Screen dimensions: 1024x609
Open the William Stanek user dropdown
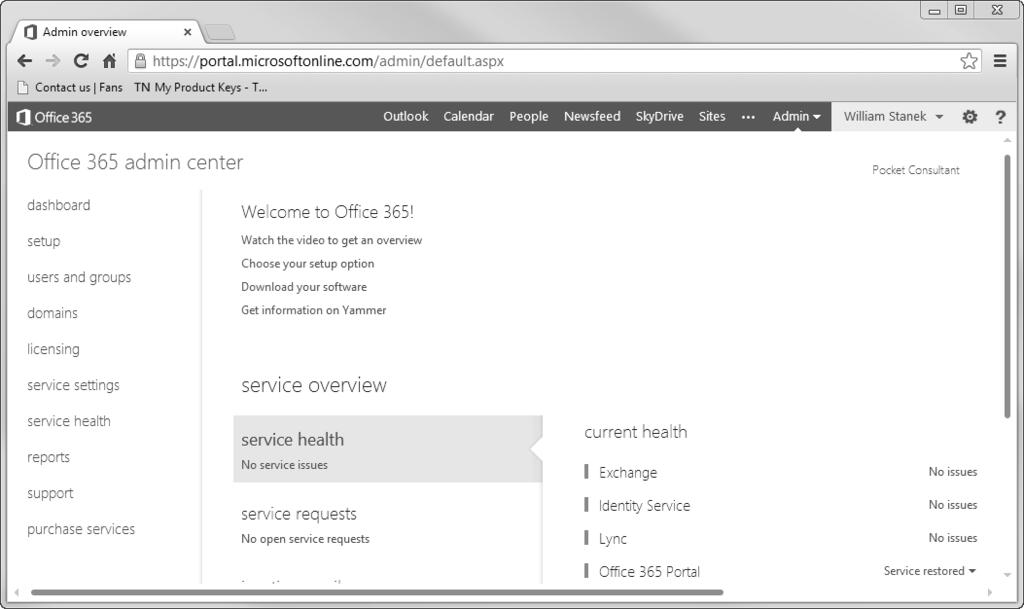pos(893,116)
